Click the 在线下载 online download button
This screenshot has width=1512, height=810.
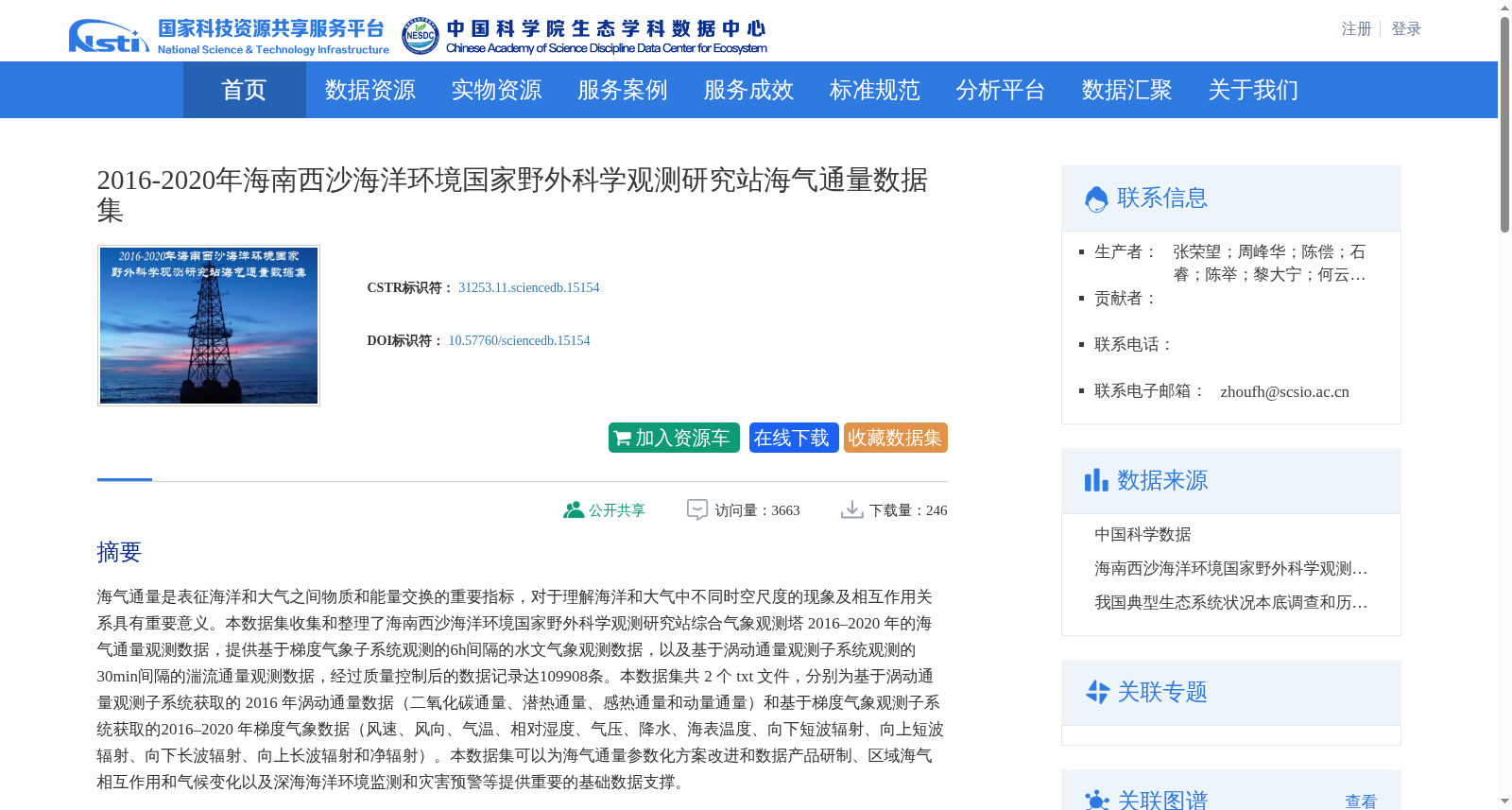coord(794,438)
